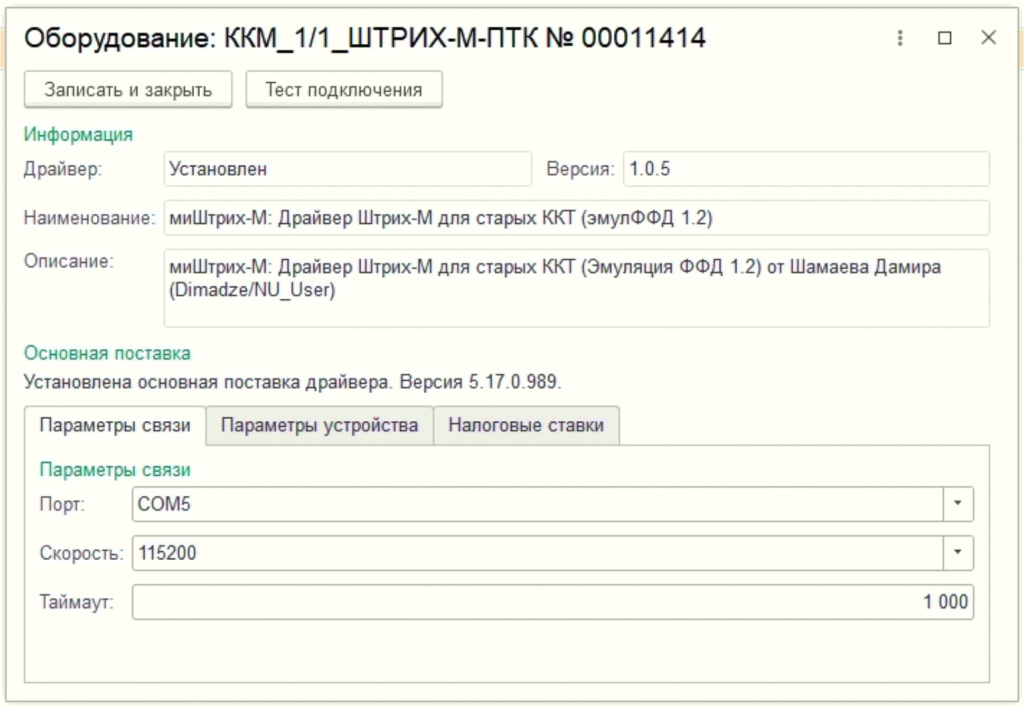This screenshot has height=707, width=1024.
Task: Click the Основная поставка section header
Action: (x=107, y=353)
